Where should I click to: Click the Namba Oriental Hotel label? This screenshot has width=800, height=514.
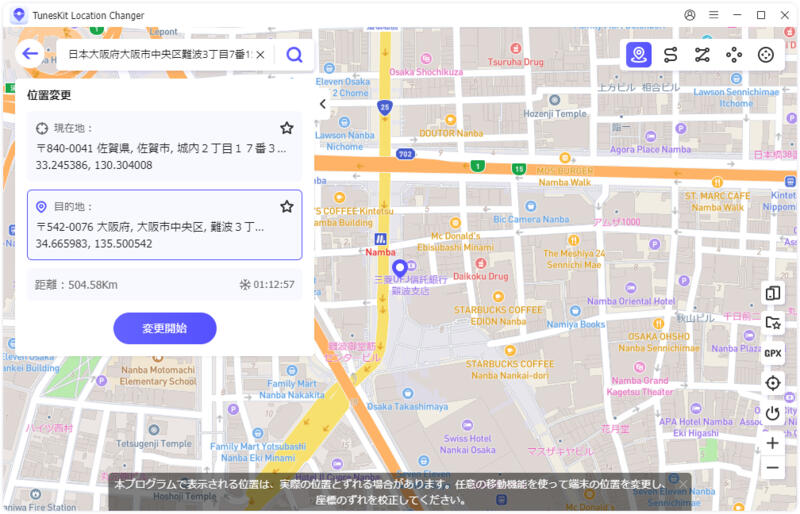631,301
